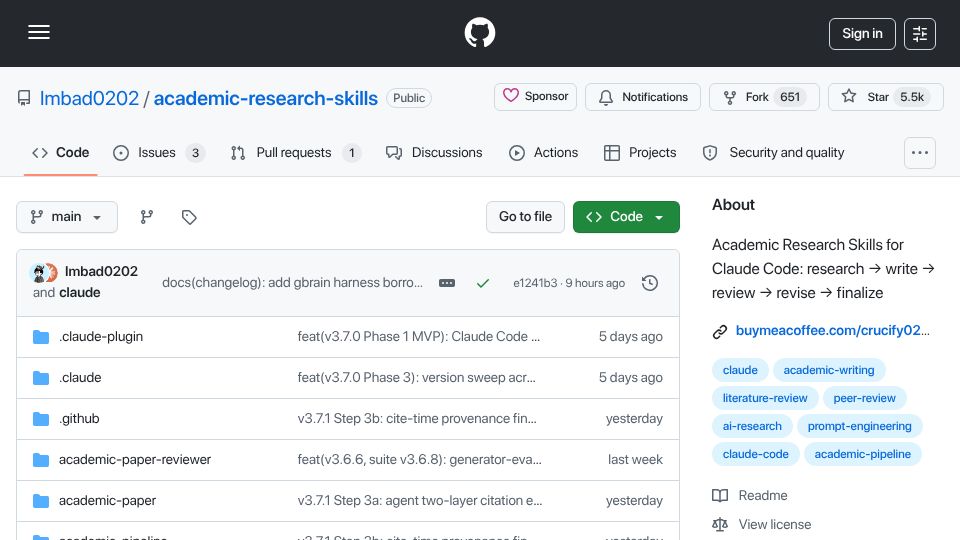The height and width of the screenshot is (540, 960).
Task: Open the main branch dropdown
Action: click(67, 217)
